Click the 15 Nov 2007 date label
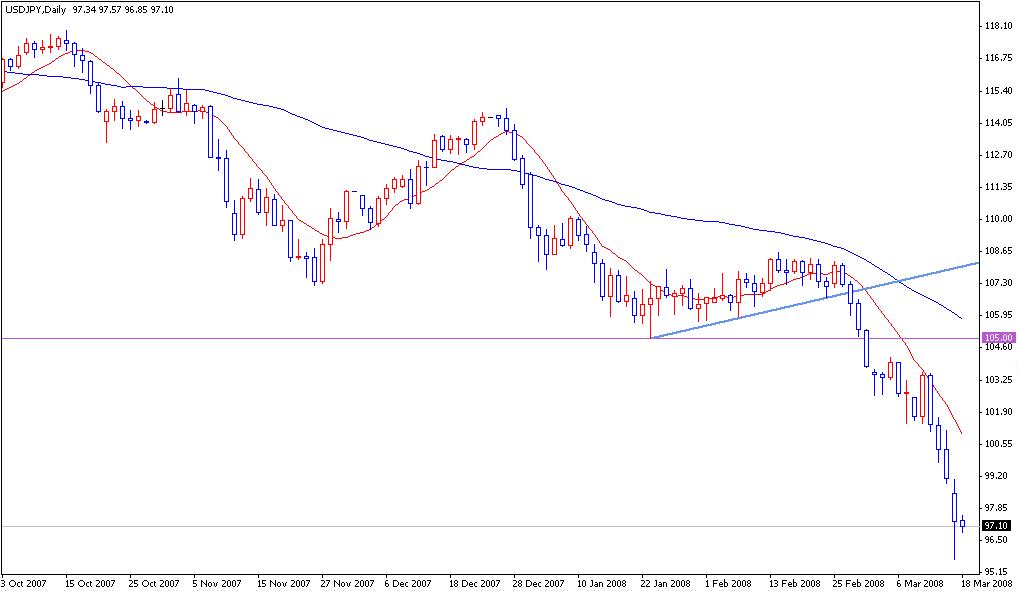Viewport: 1018px width, 591px height. [282, 583]
